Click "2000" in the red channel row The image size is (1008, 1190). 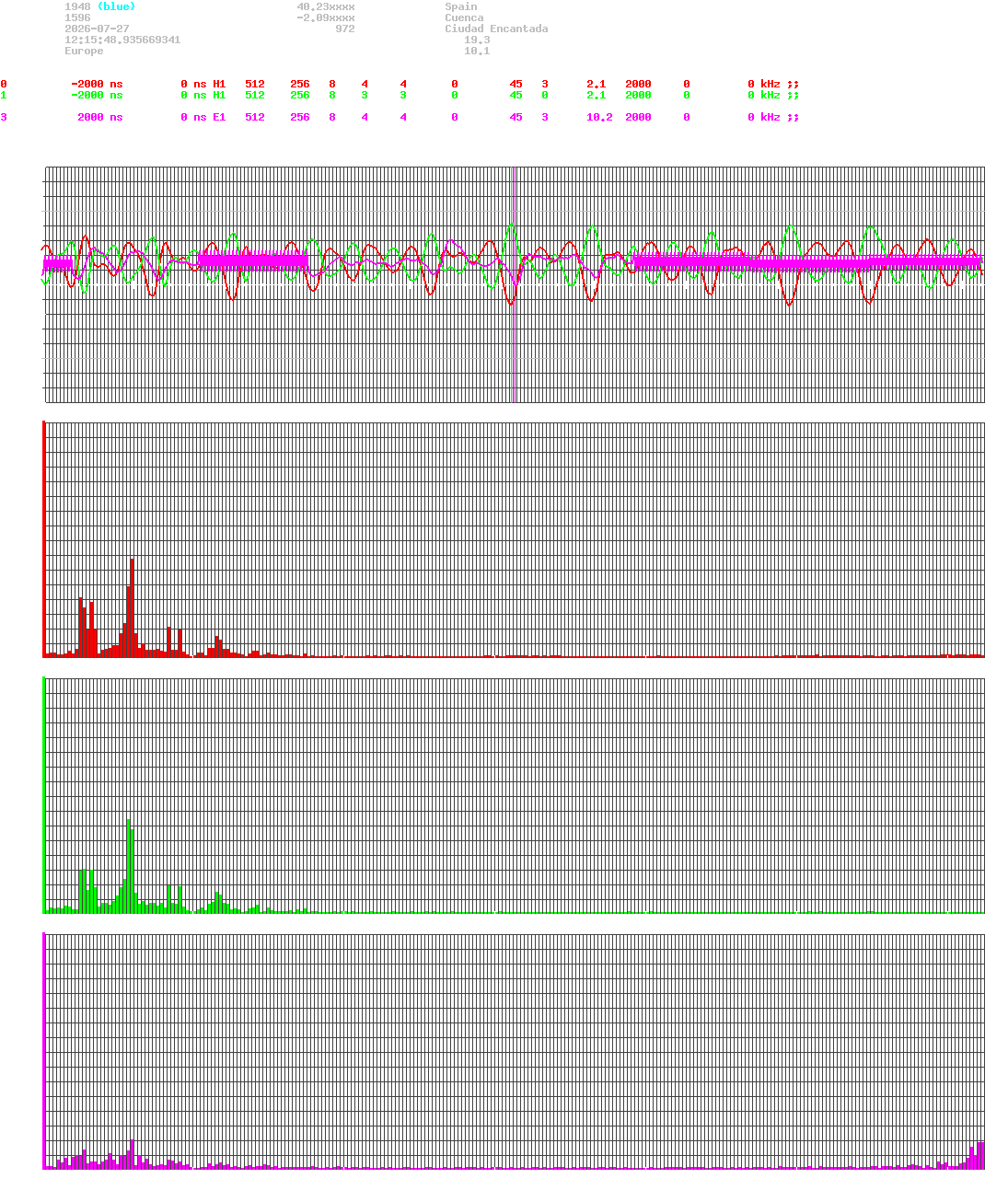[638, 84]
